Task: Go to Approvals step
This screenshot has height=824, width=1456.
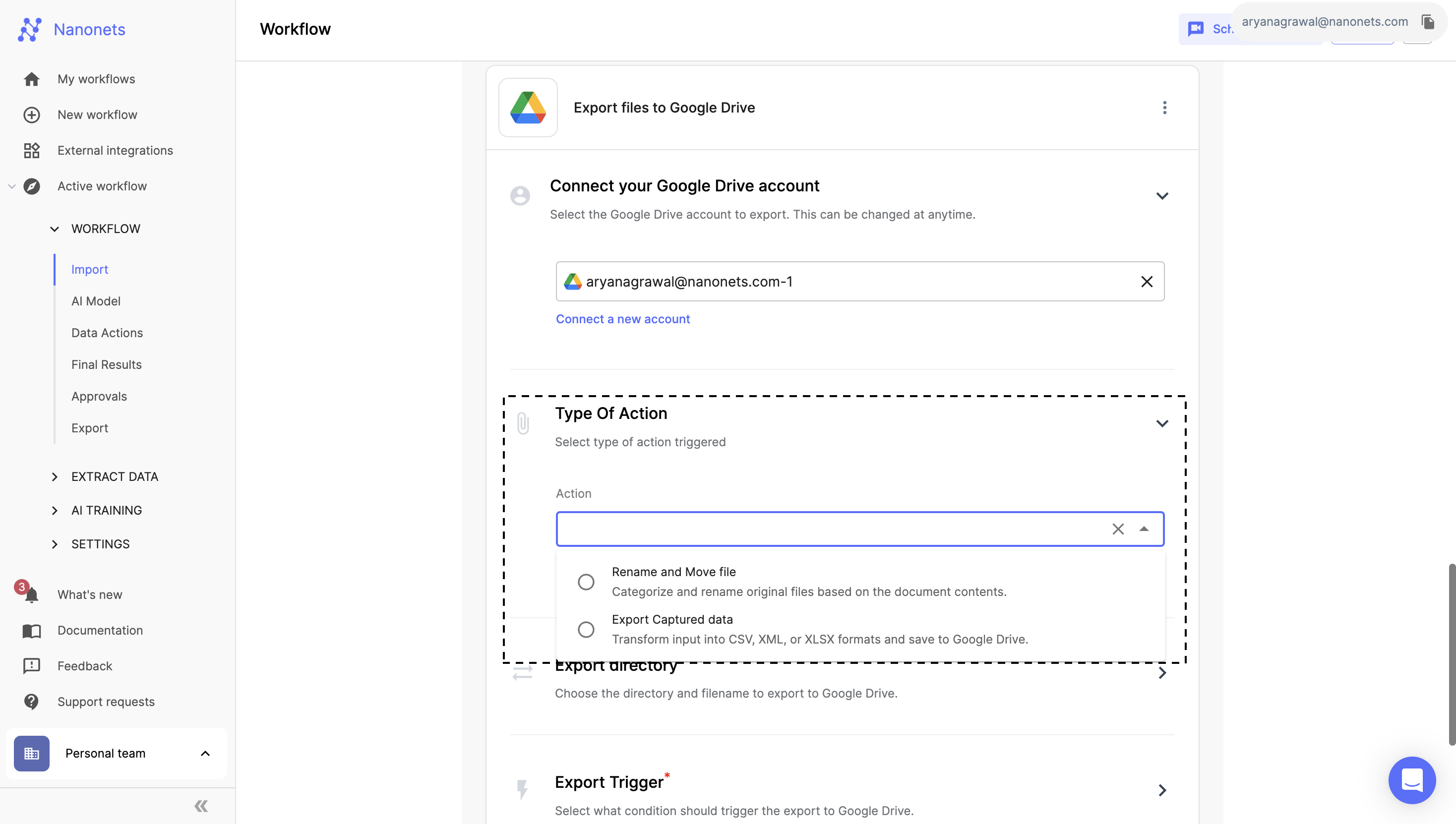Action: (x=99, y=396)
